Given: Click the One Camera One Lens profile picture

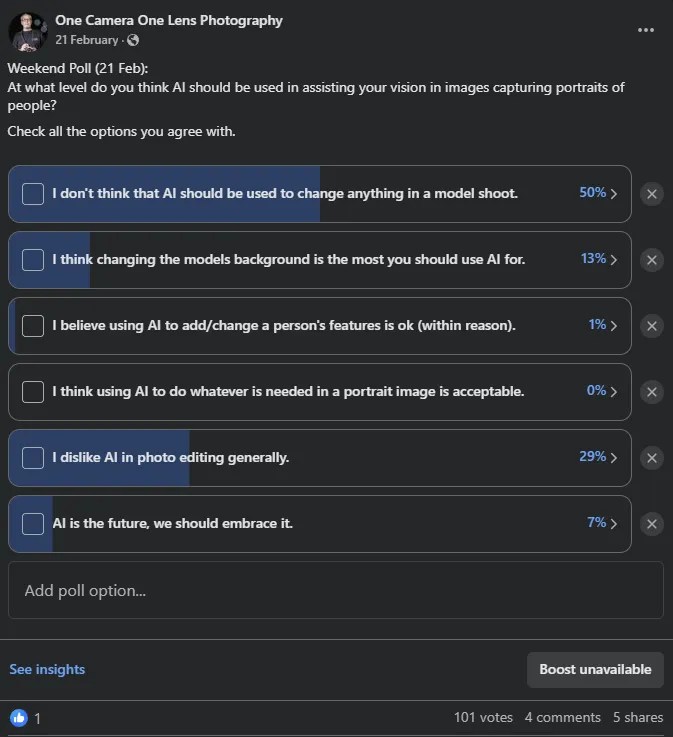Looking at the screenshot, I should [x=28, y=31].
